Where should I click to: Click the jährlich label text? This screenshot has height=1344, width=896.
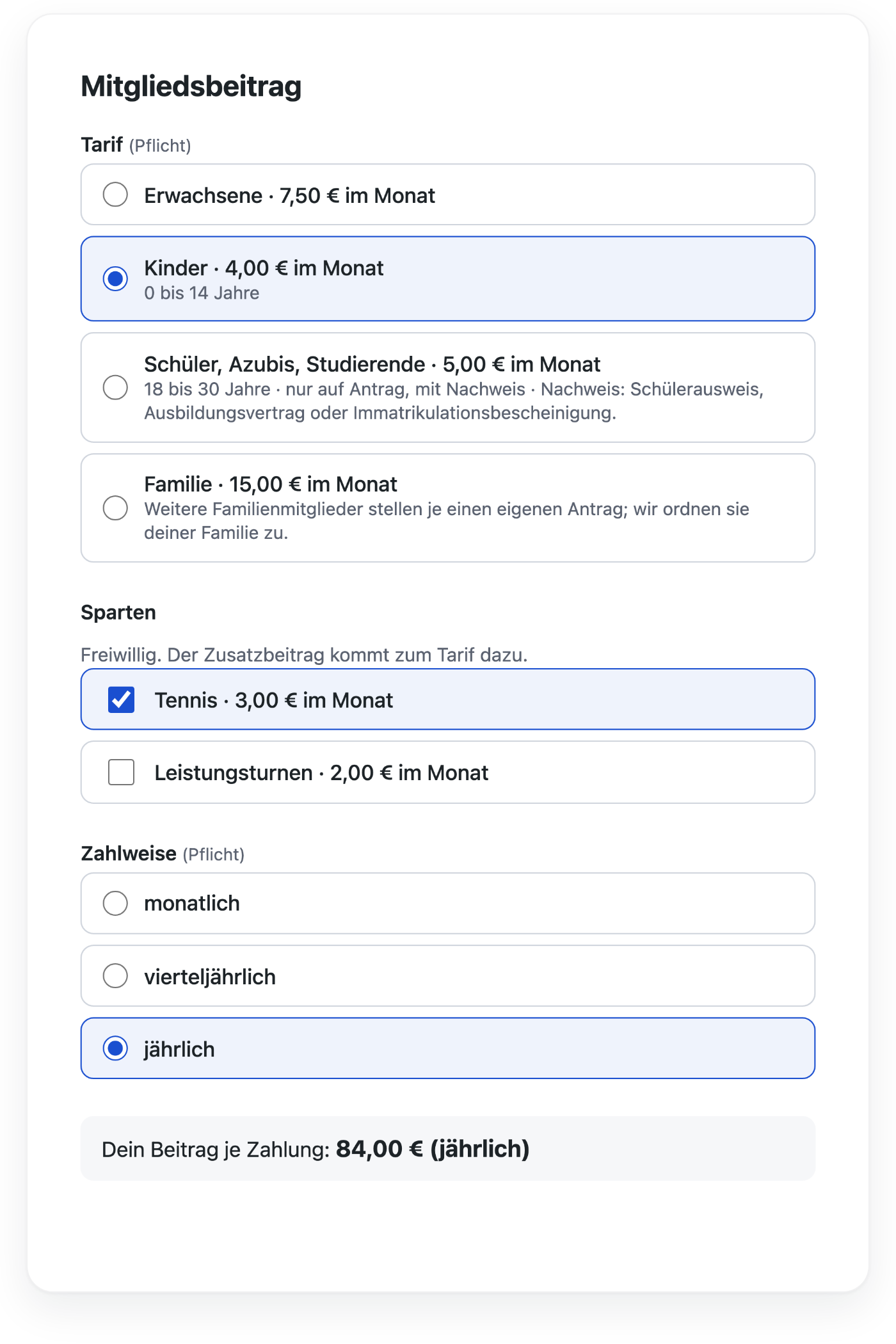click(x=179, y=1050)
